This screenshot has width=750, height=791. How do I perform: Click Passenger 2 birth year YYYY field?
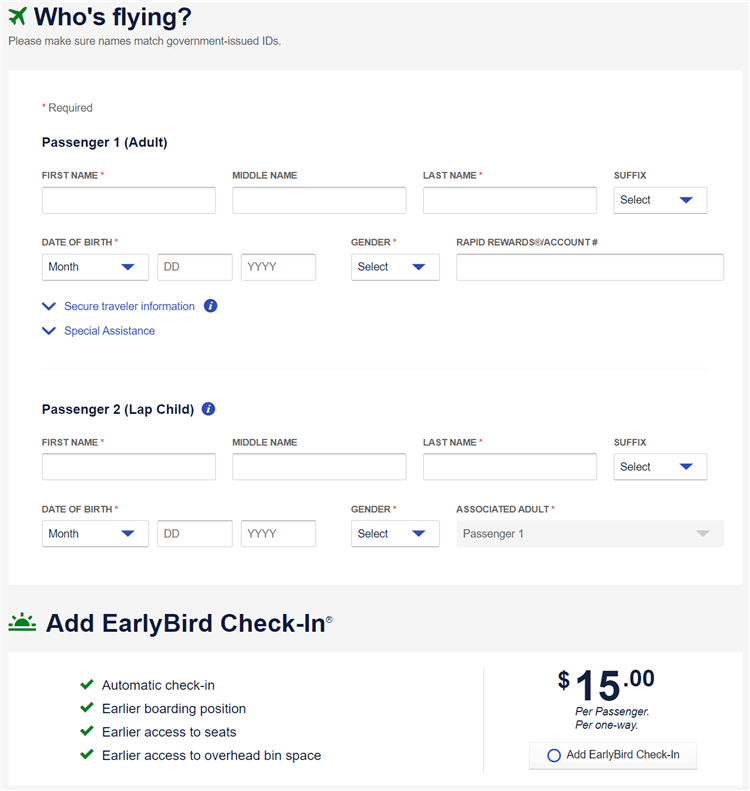pyautogui.click(x=278, y=534)
